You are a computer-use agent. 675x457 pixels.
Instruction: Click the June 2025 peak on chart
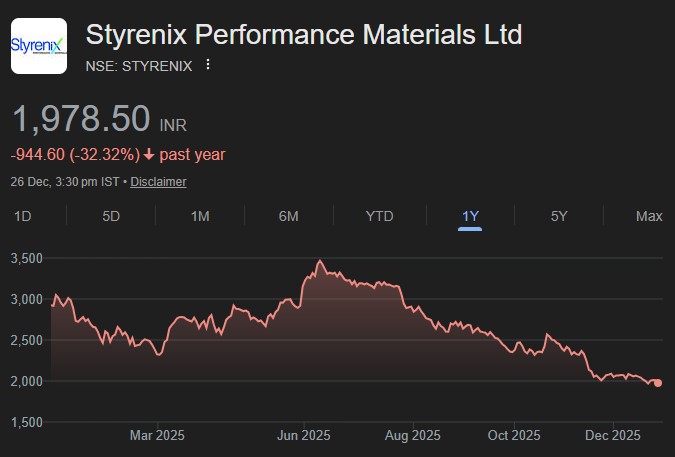click(319, 261)
